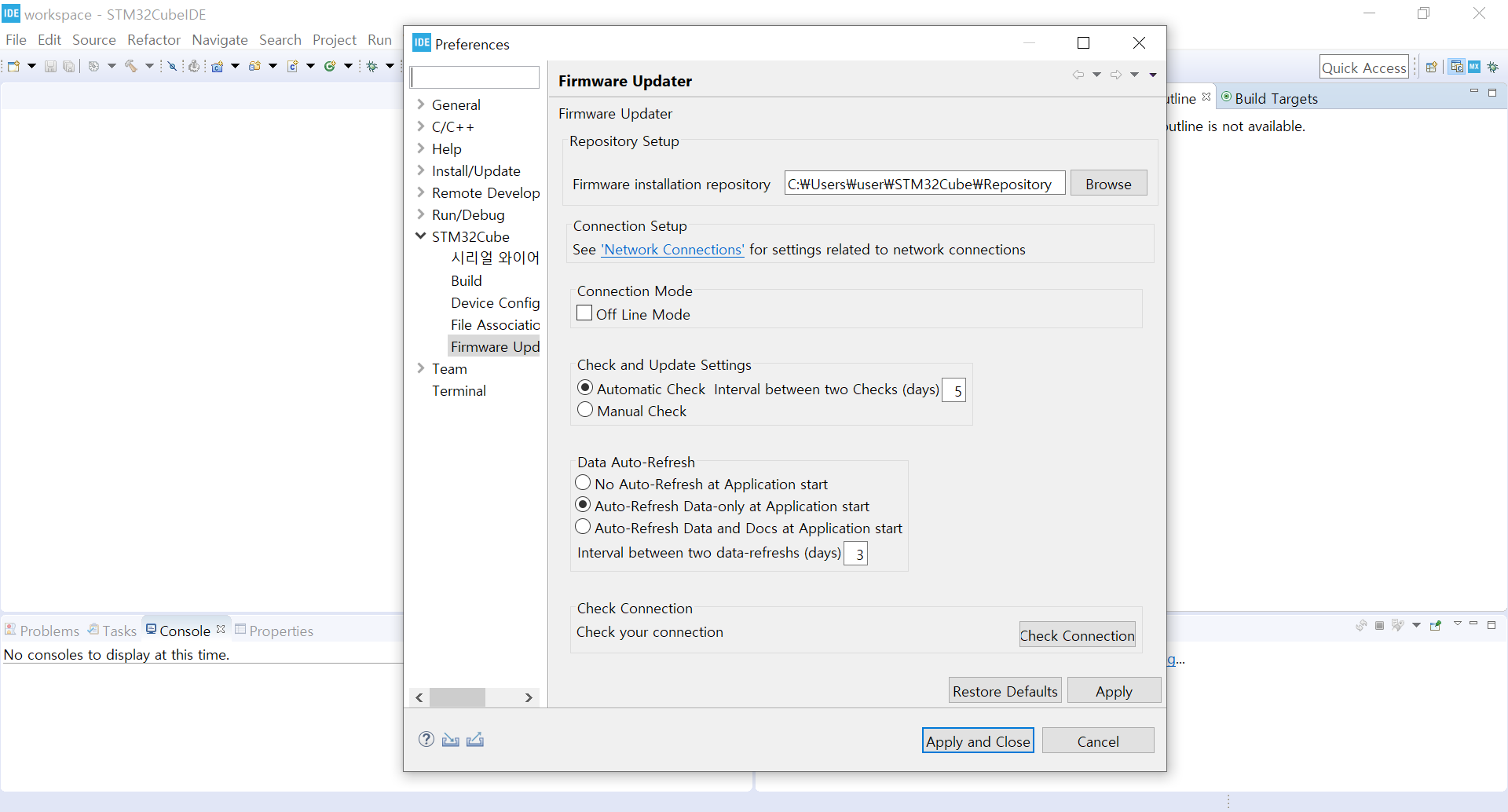The image size is (1508, 812).
Task: Click the forward arrow in the Firmware Updater header
Action: [1116, 75]
